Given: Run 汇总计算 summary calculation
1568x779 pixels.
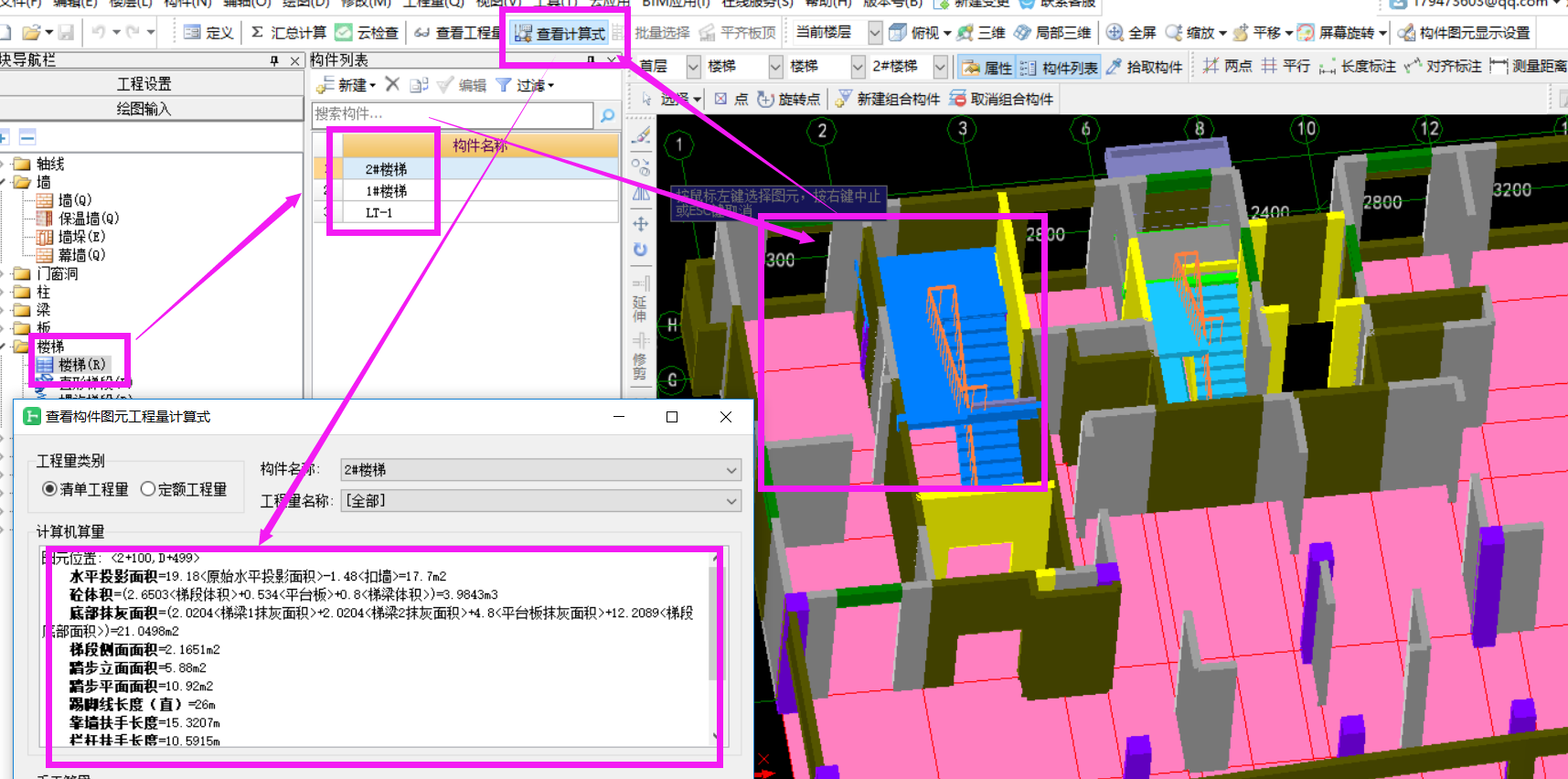Looking at the screenshot, I should pos(288,33).
